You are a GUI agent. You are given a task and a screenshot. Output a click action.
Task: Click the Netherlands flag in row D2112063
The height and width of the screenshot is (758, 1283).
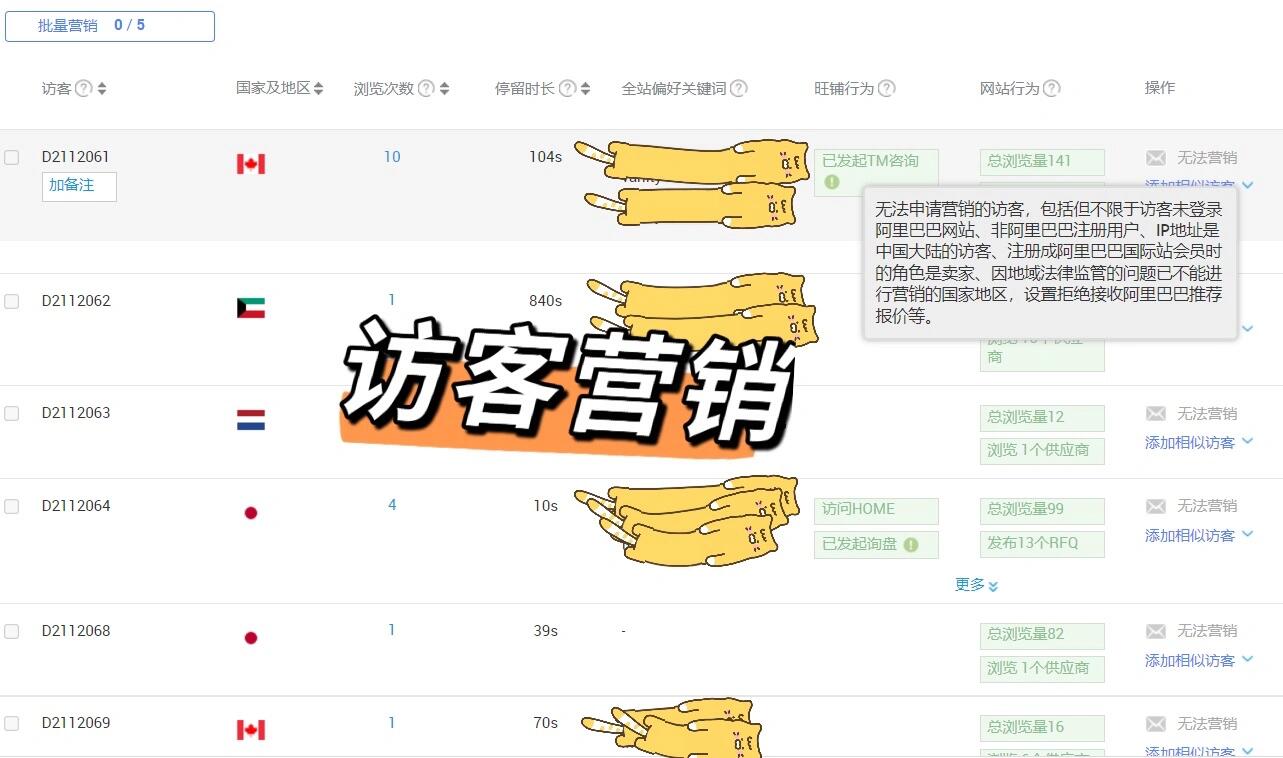tap(251, 420)
